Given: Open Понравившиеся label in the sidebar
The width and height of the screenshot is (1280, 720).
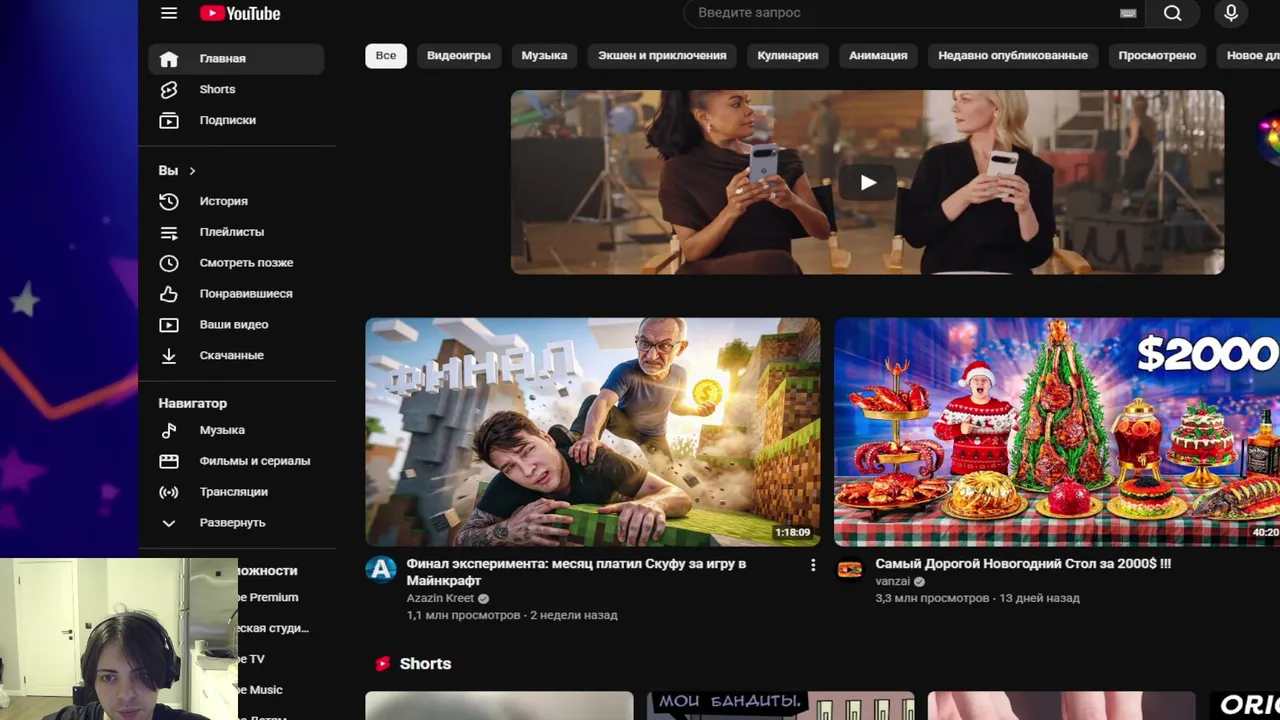Looking at the screenshot, I should point(246,294).
